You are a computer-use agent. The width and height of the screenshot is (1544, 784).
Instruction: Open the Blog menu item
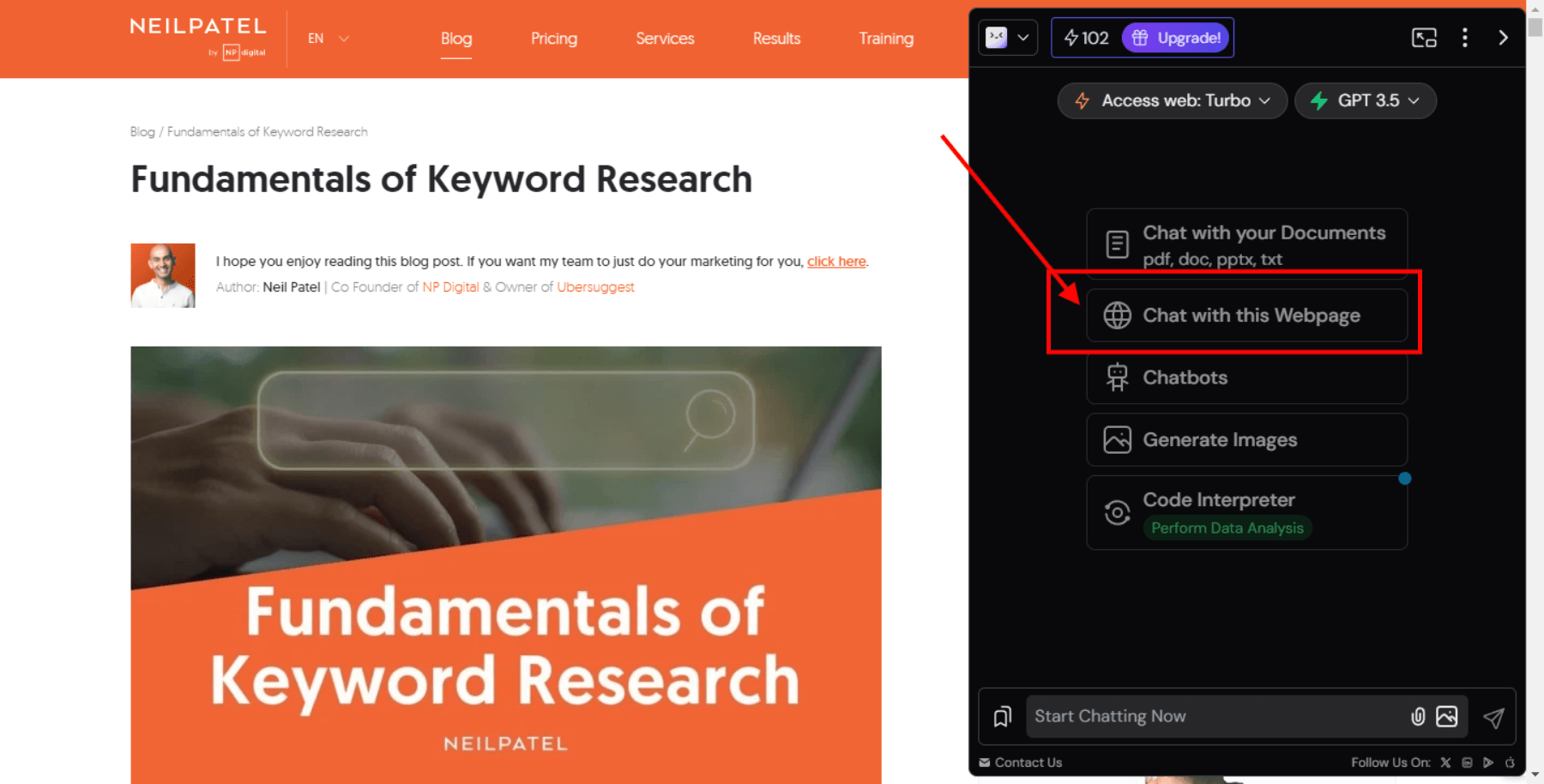(x=456, y=39)
